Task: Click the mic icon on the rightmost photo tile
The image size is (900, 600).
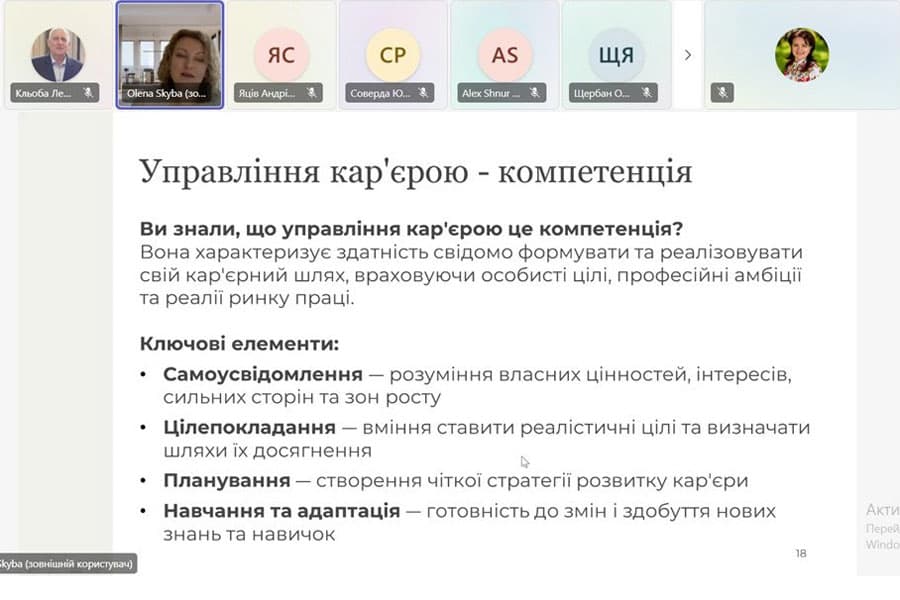Action: click(x=720, y=92)
